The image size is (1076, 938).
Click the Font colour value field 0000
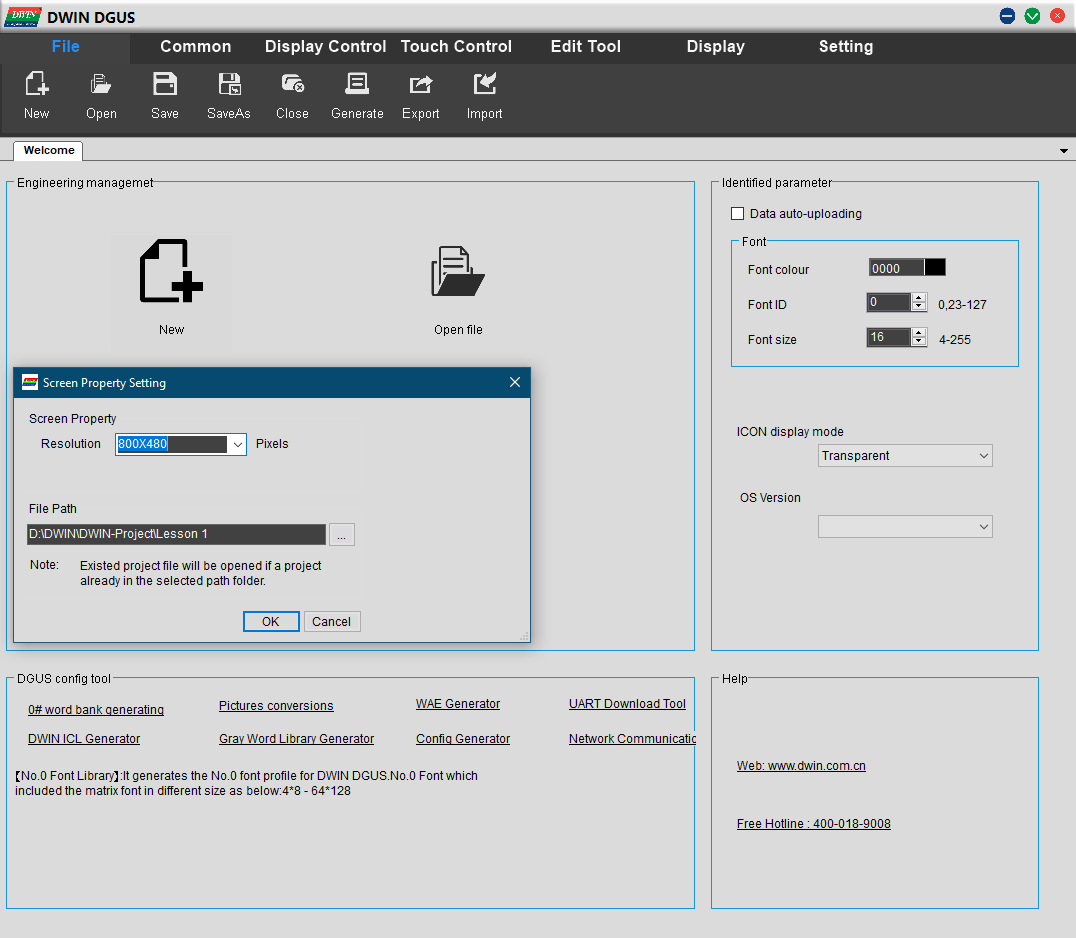click(896, 268)
